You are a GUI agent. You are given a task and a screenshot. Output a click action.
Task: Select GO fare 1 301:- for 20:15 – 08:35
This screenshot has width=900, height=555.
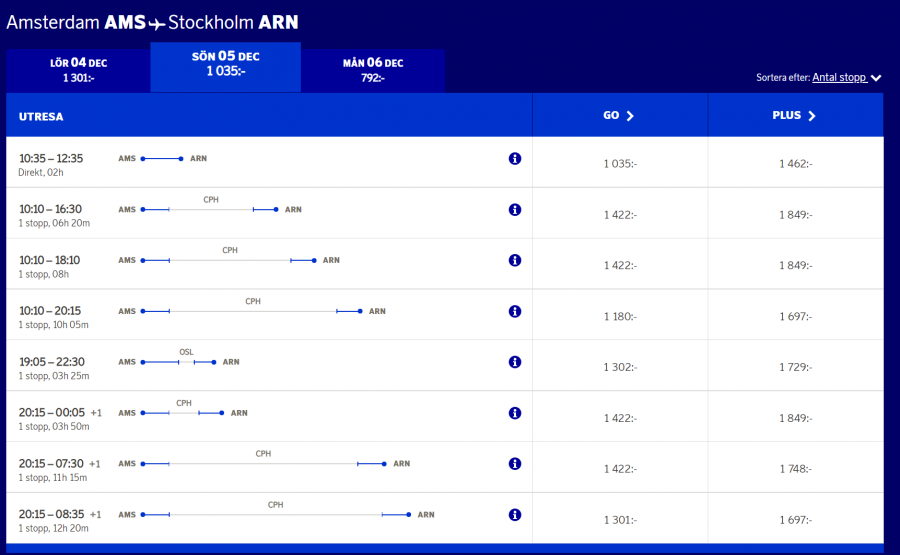pyautogui.click(x=620, y=519)
